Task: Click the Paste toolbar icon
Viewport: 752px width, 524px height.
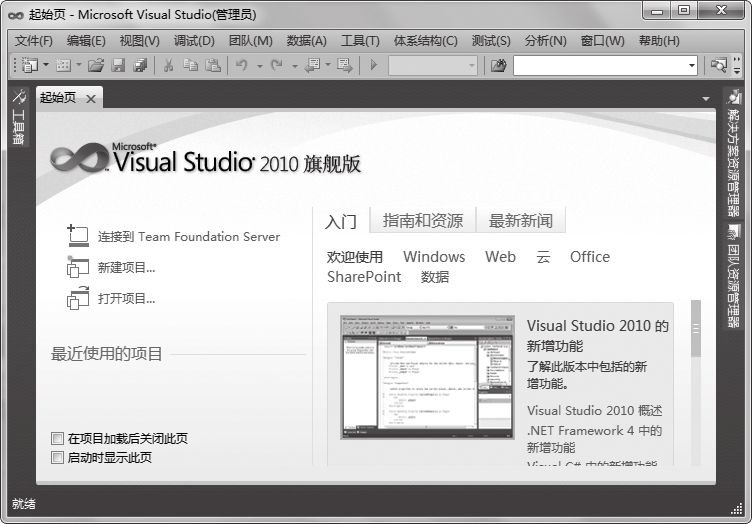Action: pyautogui.click(x=213, y=65)
